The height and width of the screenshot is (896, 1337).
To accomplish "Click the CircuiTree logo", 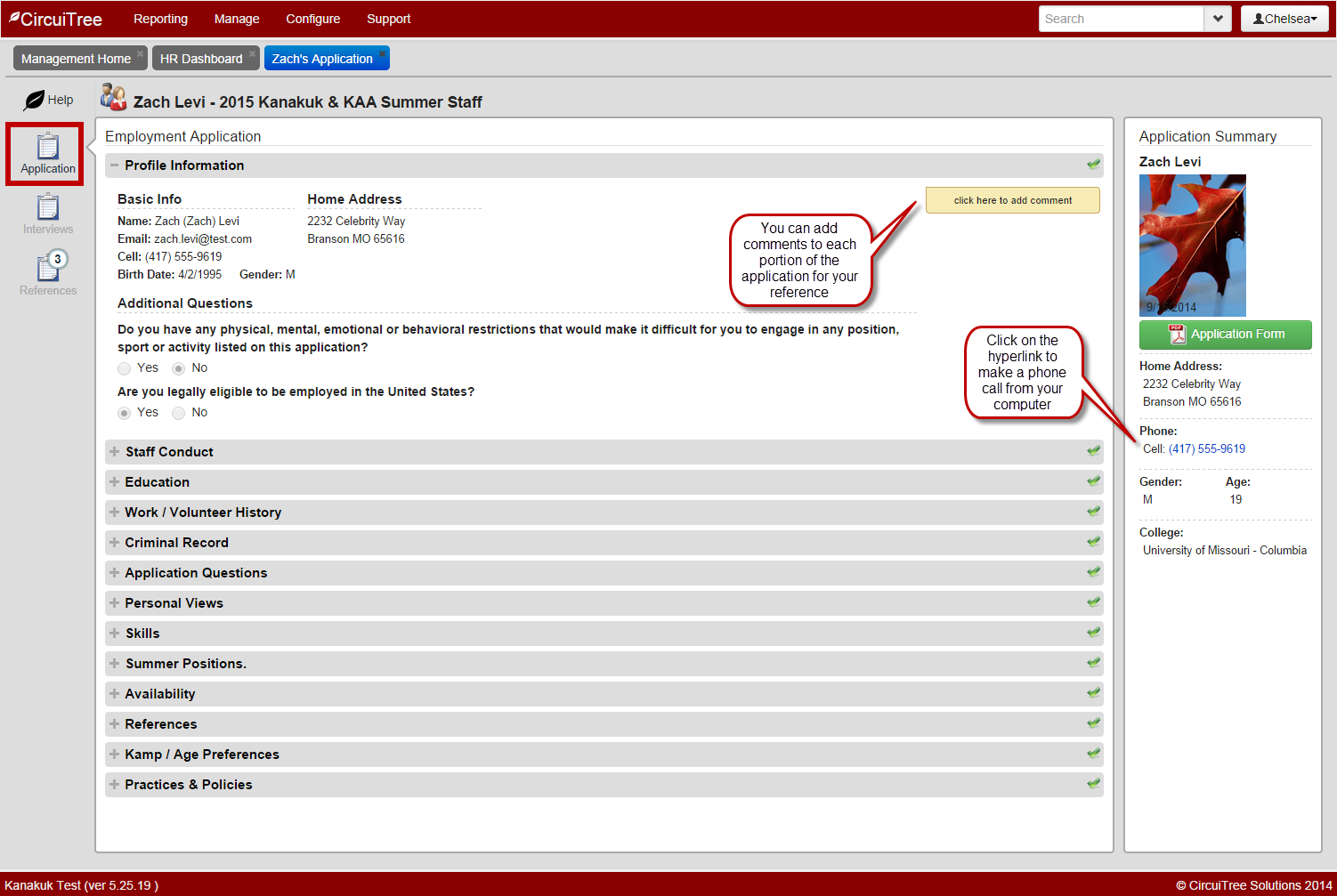I will pyautogui.click(x=55, y=19).
